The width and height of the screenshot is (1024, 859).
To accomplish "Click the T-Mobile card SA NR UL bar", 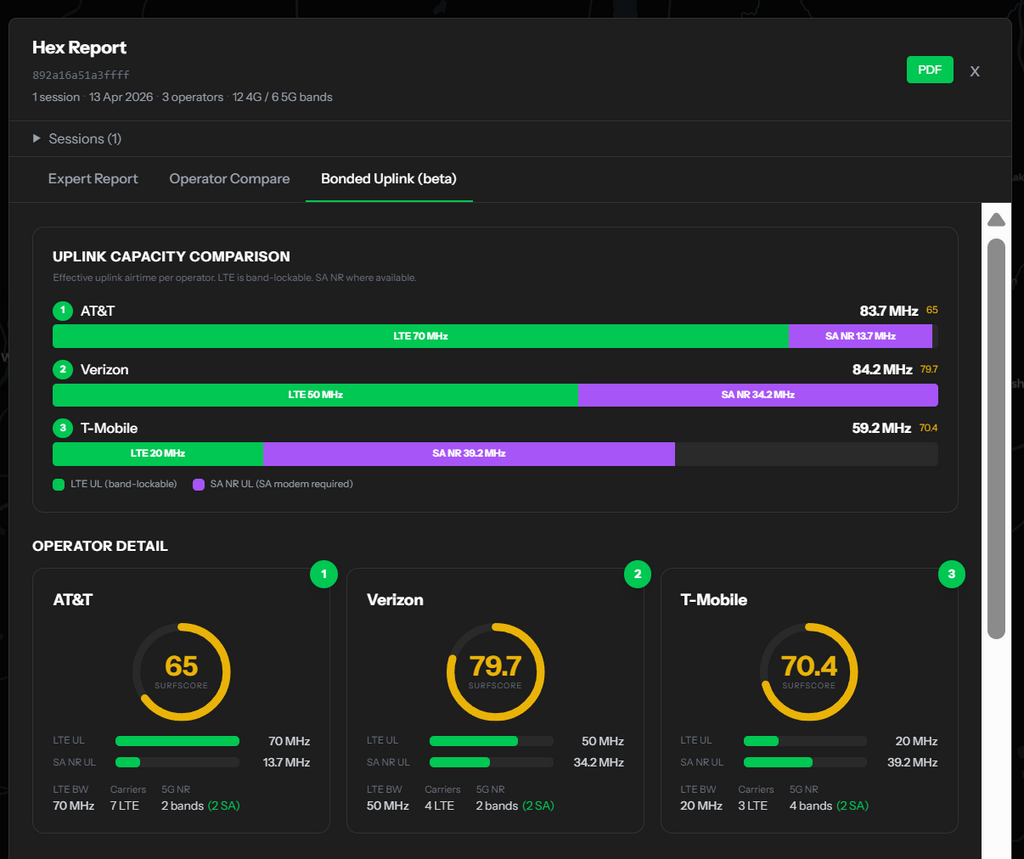I will (x=805, y=762).
